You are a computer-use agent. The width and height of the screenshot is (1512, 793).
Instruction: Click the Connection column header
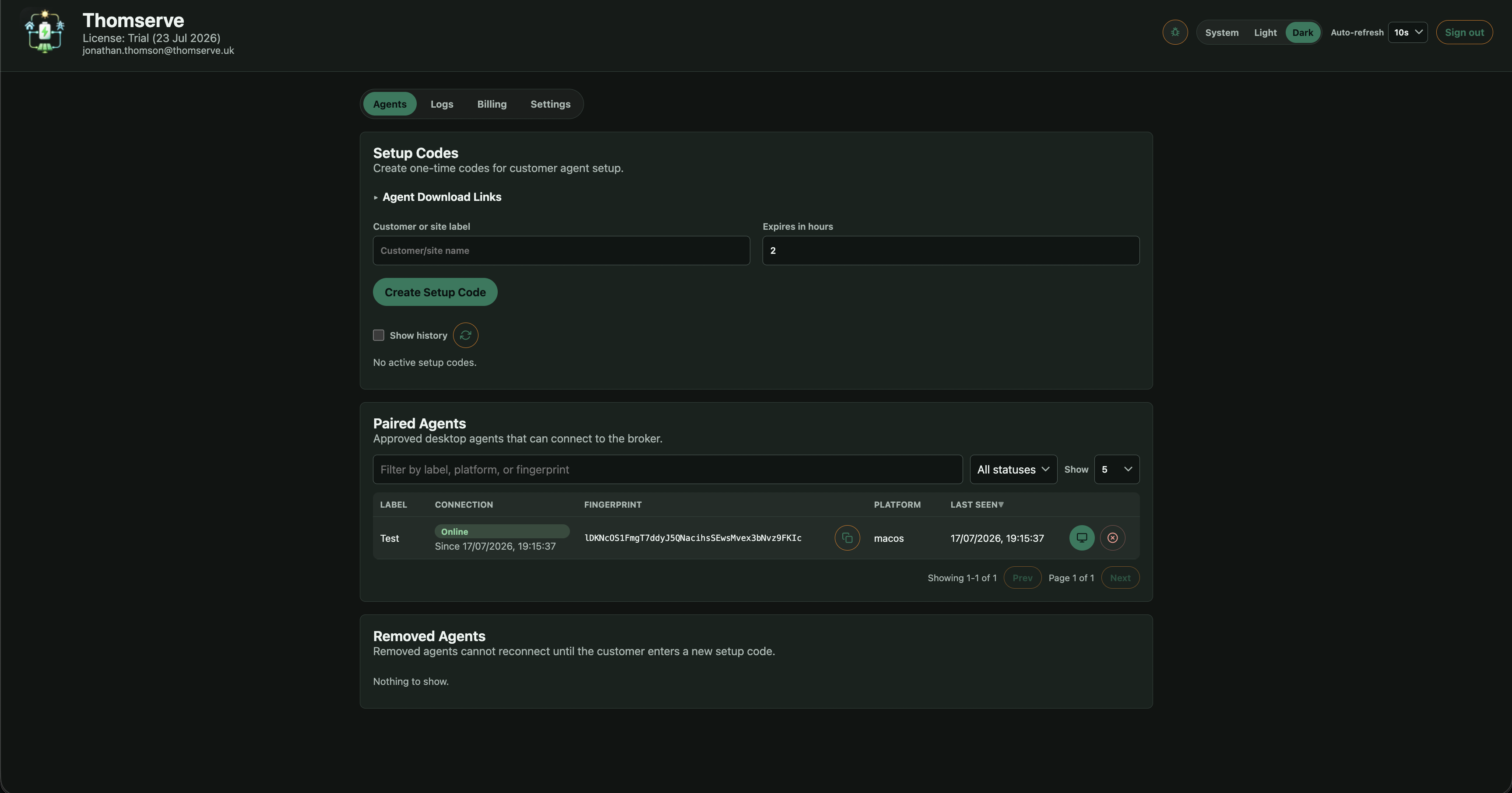click(x=464, y=505)
